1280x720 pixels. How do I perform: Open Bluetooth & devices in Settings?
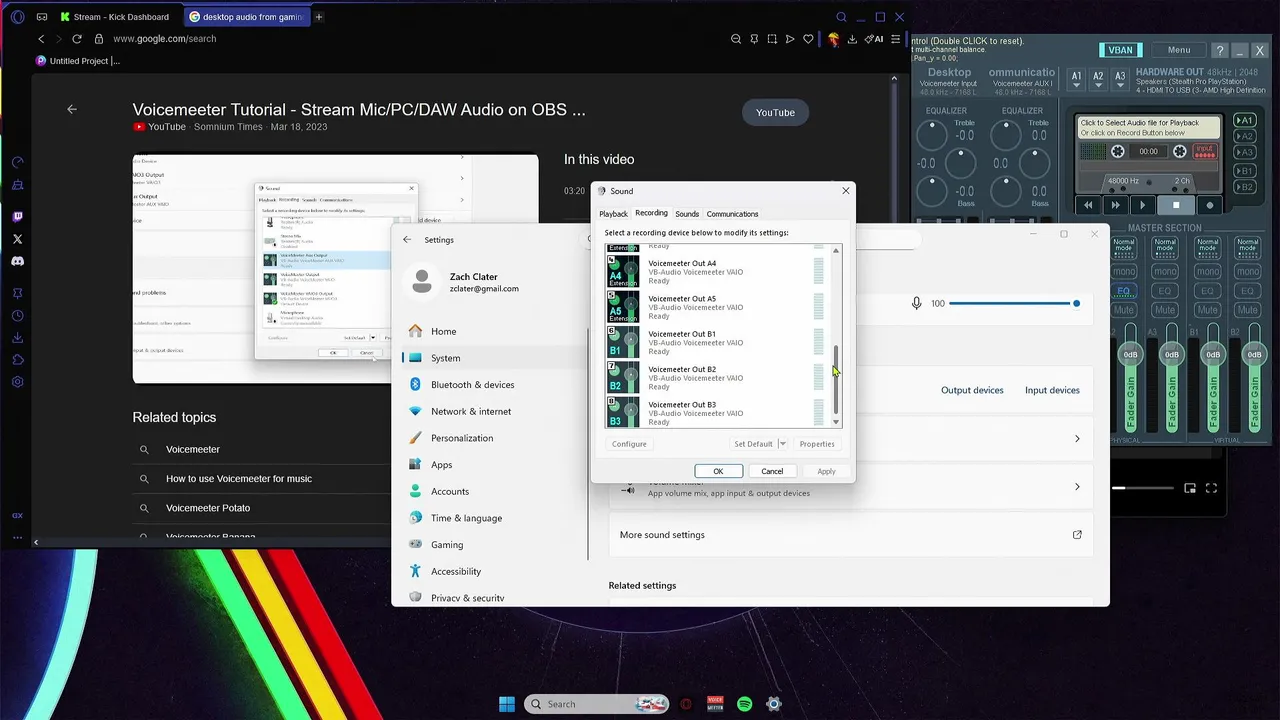(495, 384)
